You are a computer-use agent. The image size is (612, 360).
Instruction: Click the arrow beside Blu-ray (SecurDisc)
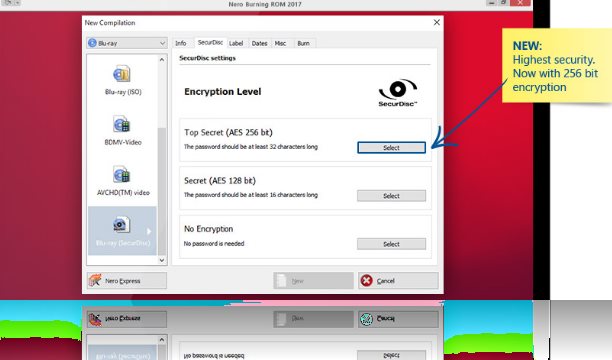coord(149,231)
